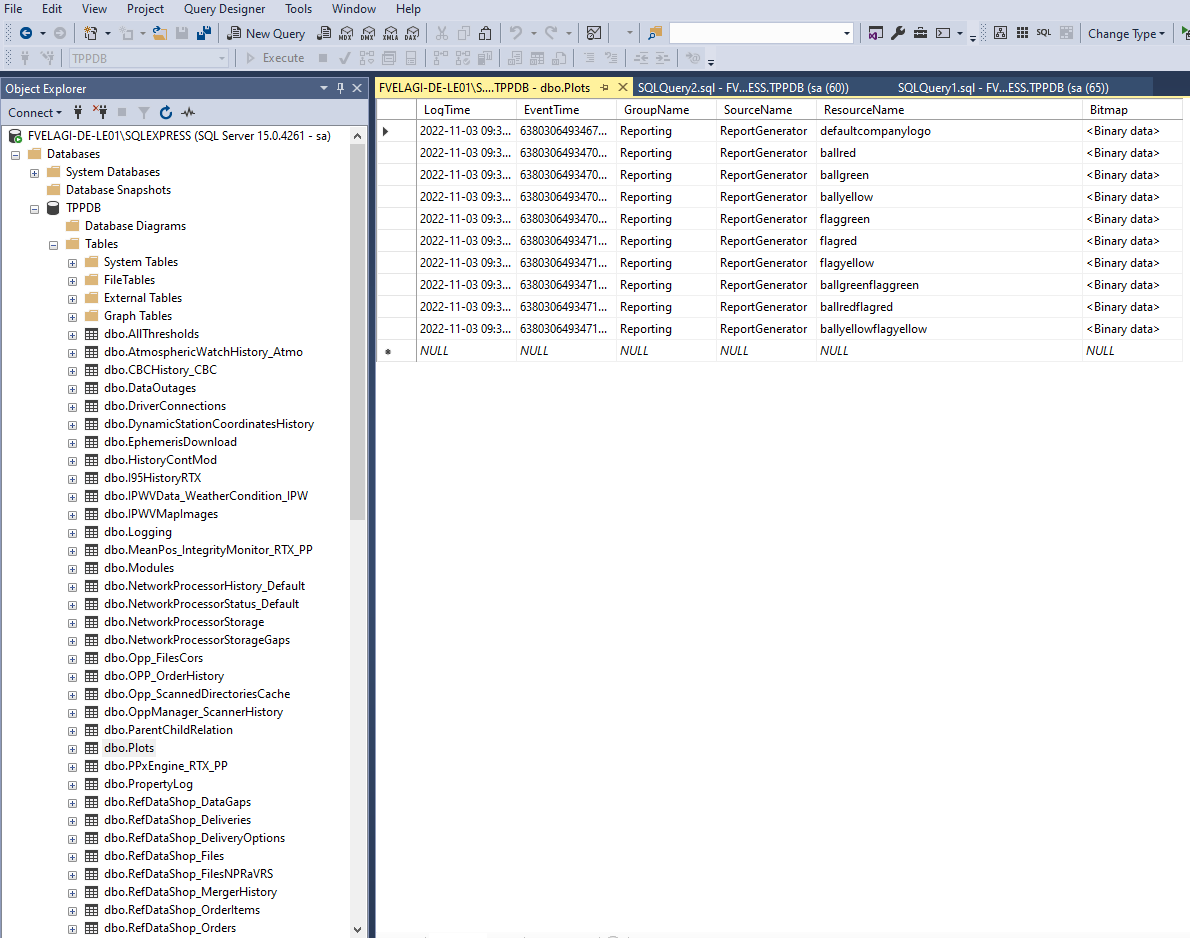Click the Open File folder icon
Screen dimensions: 1190x938
(160, 33)
